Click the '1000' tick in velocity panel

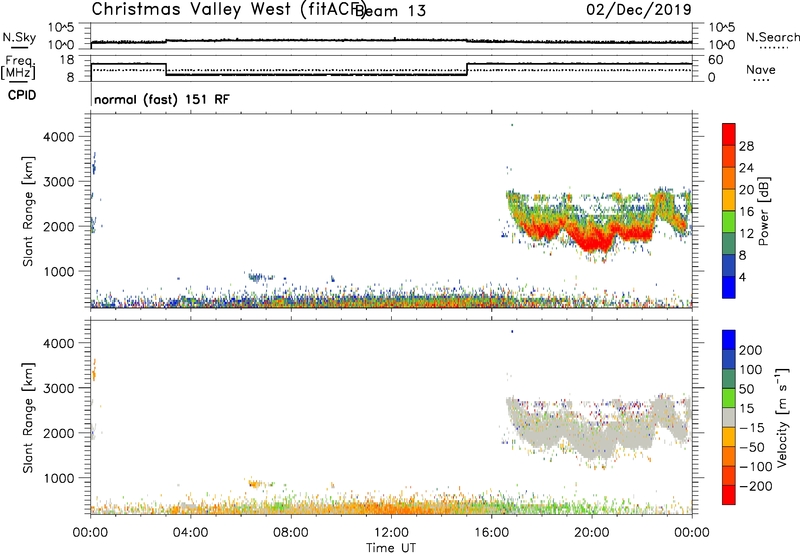click(58, 478)
